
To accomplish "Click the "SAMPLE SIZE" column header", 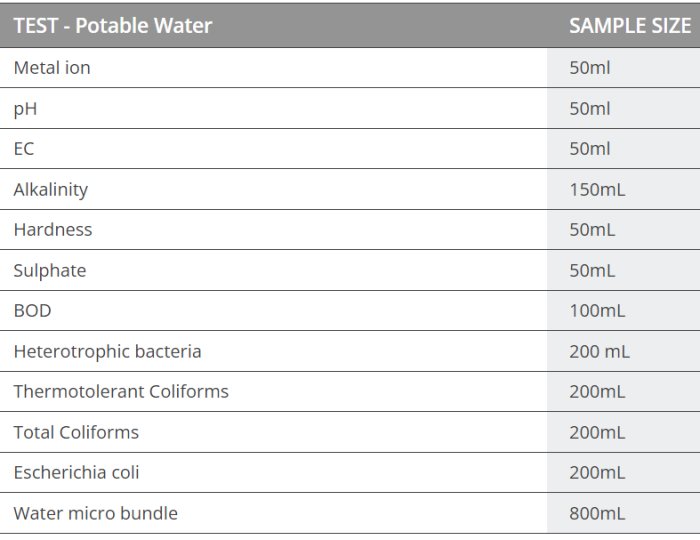I will 629,26.
